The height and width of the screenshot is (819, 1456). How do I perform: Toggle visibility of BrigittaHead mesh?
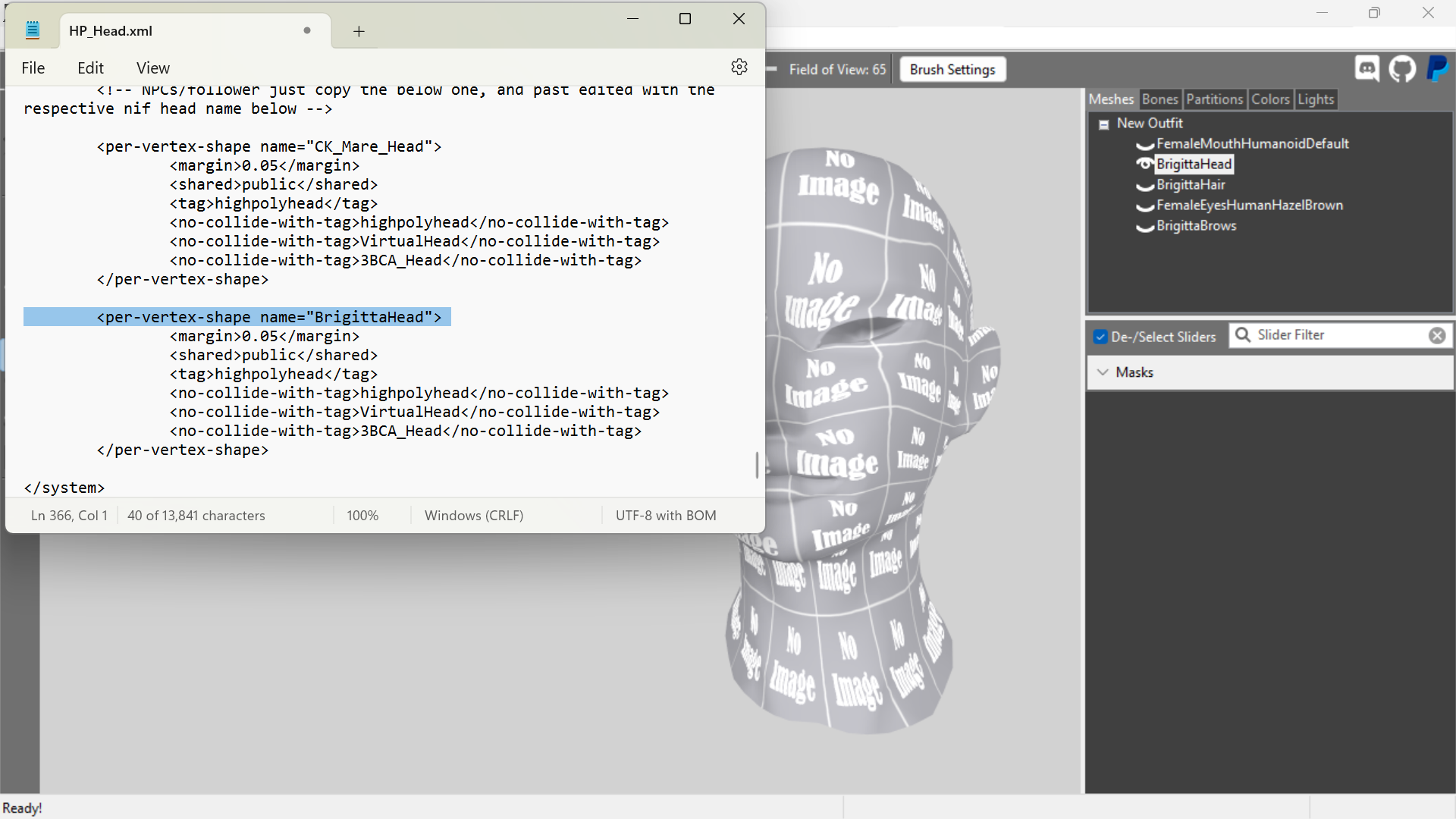pos(1144,164)
